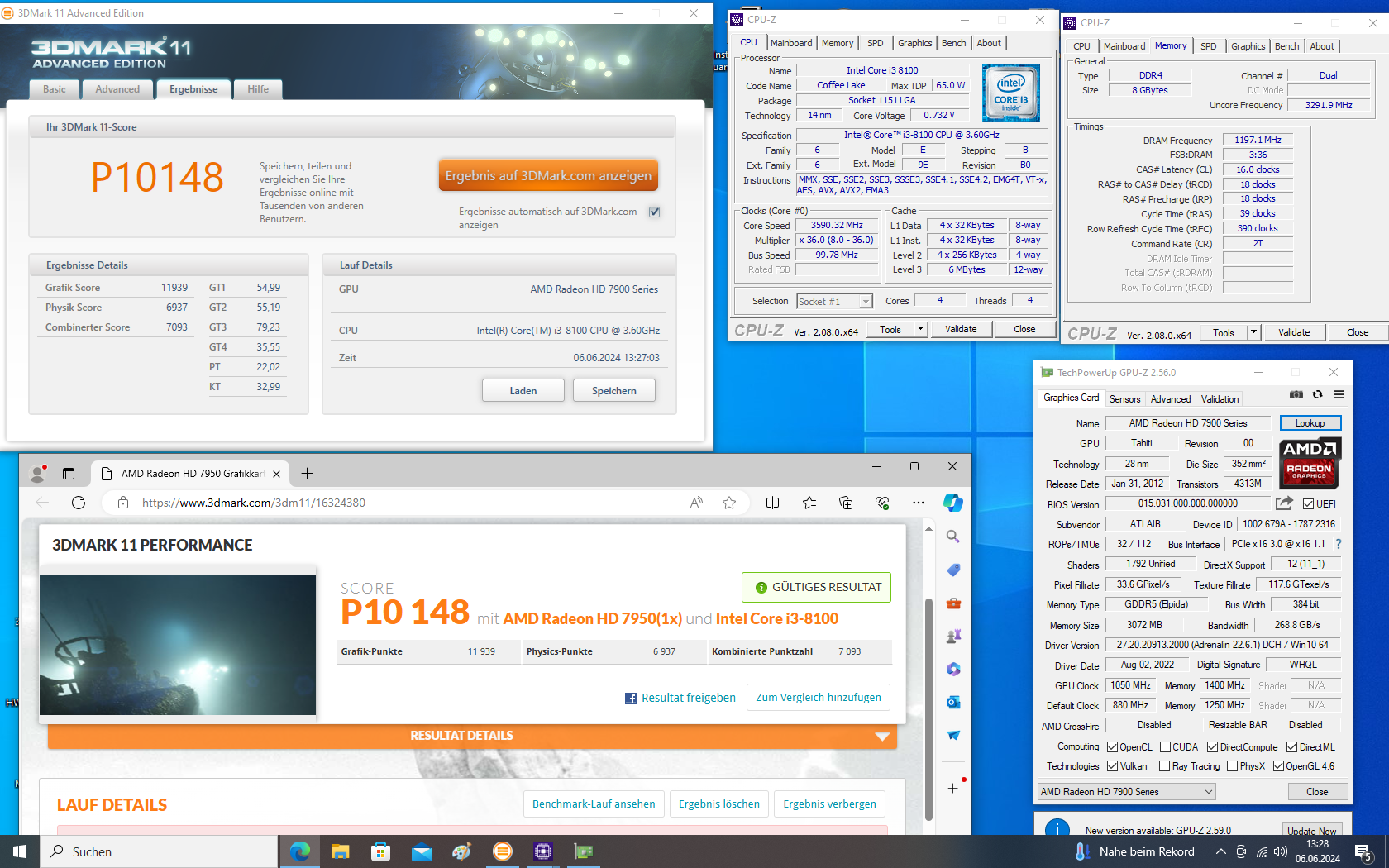Screen dimensions: 1389x868
Task: Toggle the PhysX checkbox
Action: coord(1233,766)
